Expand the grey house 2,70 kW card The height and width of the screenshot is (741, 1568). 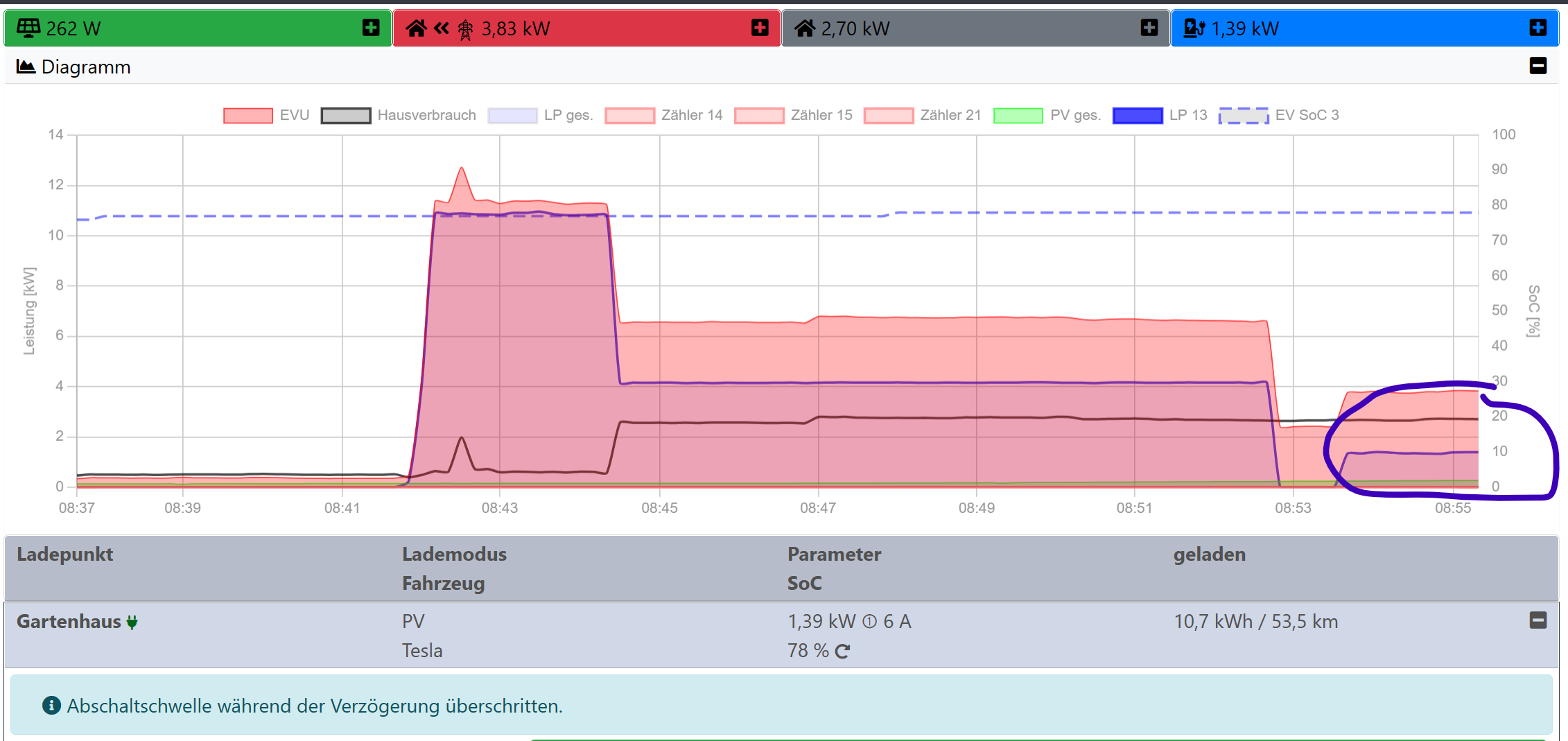click(1149, 28)
